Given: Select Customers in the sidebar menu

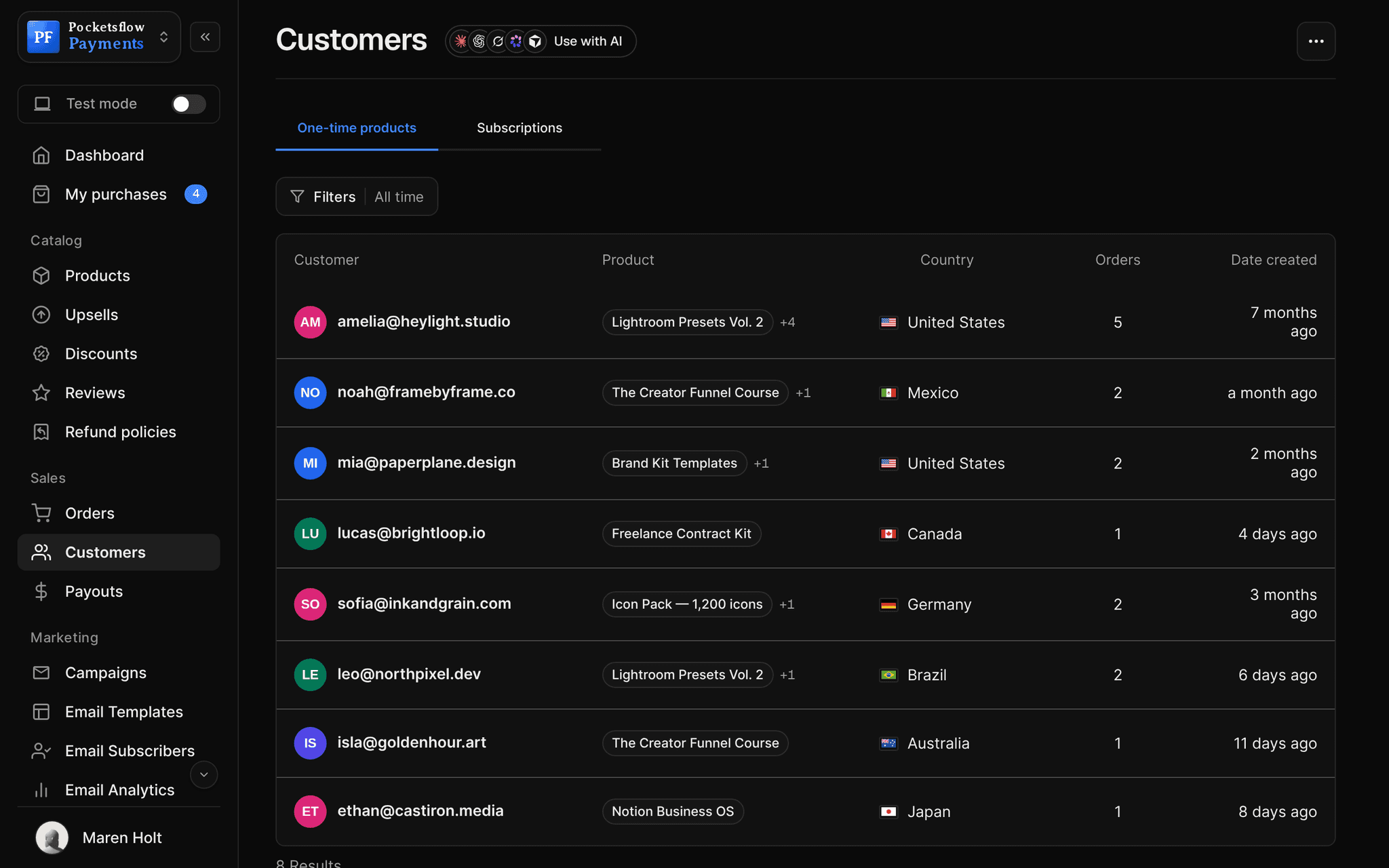Looking at the screenshot, I should pos(119,552).
